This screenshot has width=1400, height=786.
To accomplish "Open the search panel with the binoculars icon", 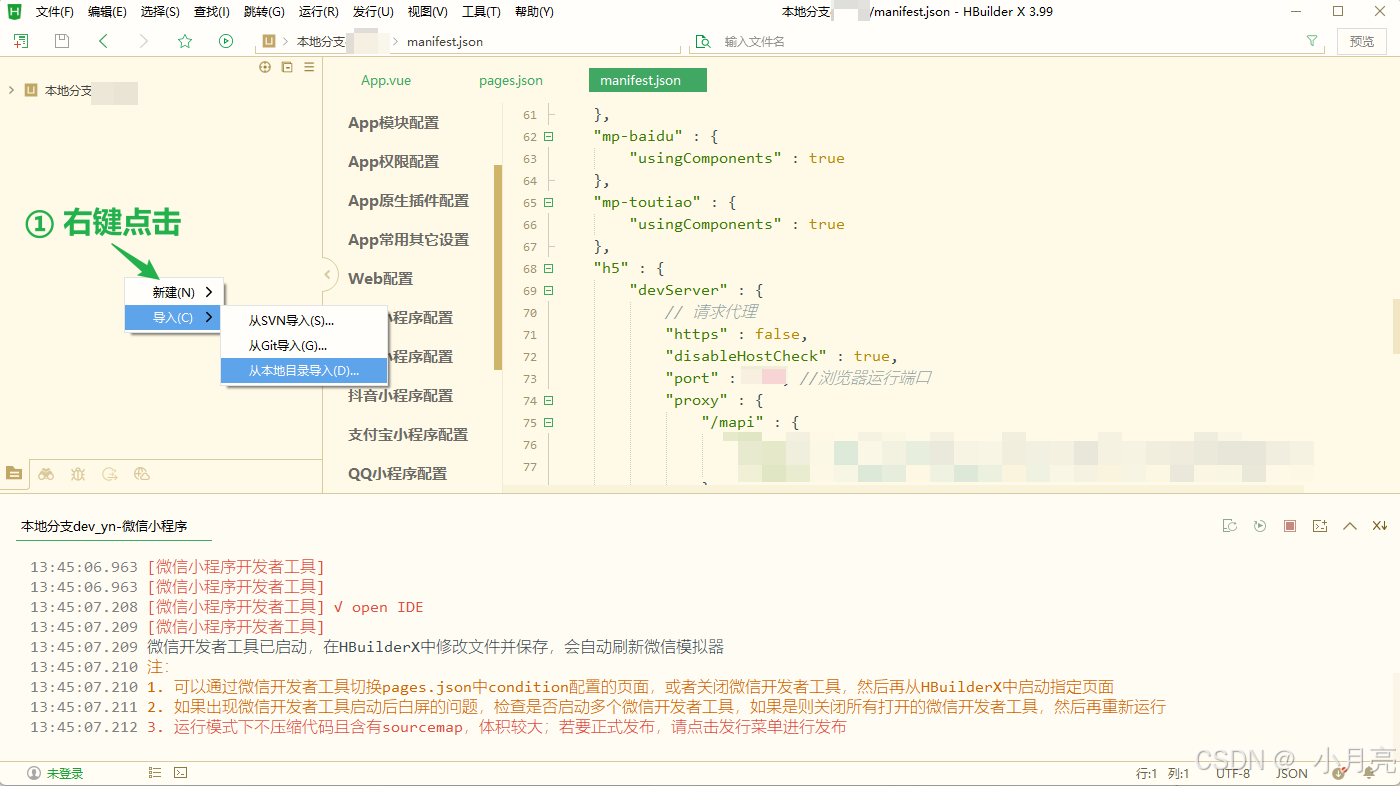I will coord(46,473).
